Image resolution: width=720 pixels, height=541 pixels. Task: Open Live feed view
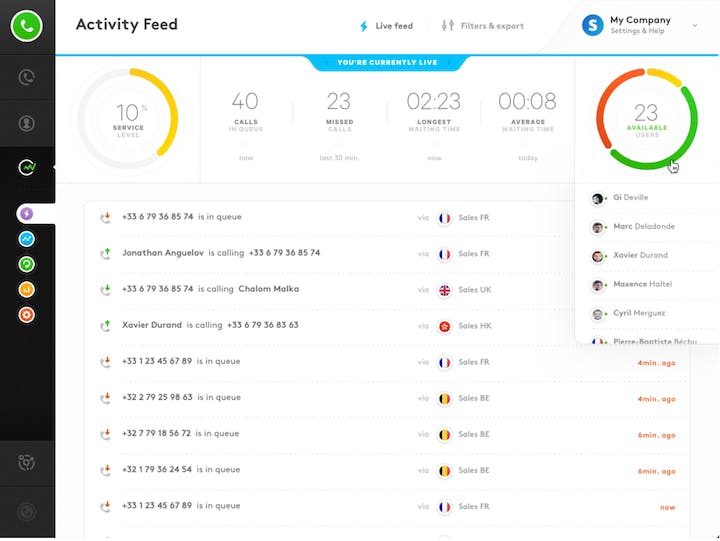pos(386,26)
